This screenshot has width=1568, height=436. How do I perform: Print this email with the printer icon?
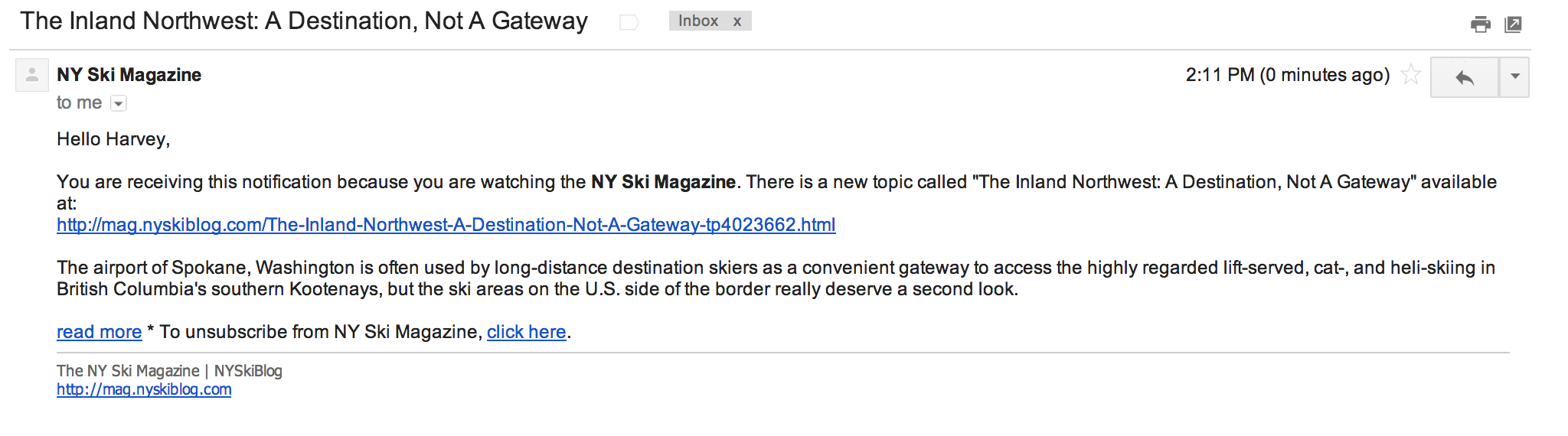(x=1481, y=24)
